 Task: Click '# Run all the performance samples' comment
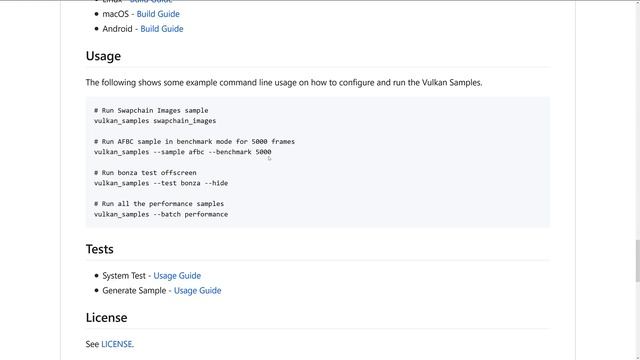pos(159,204)
